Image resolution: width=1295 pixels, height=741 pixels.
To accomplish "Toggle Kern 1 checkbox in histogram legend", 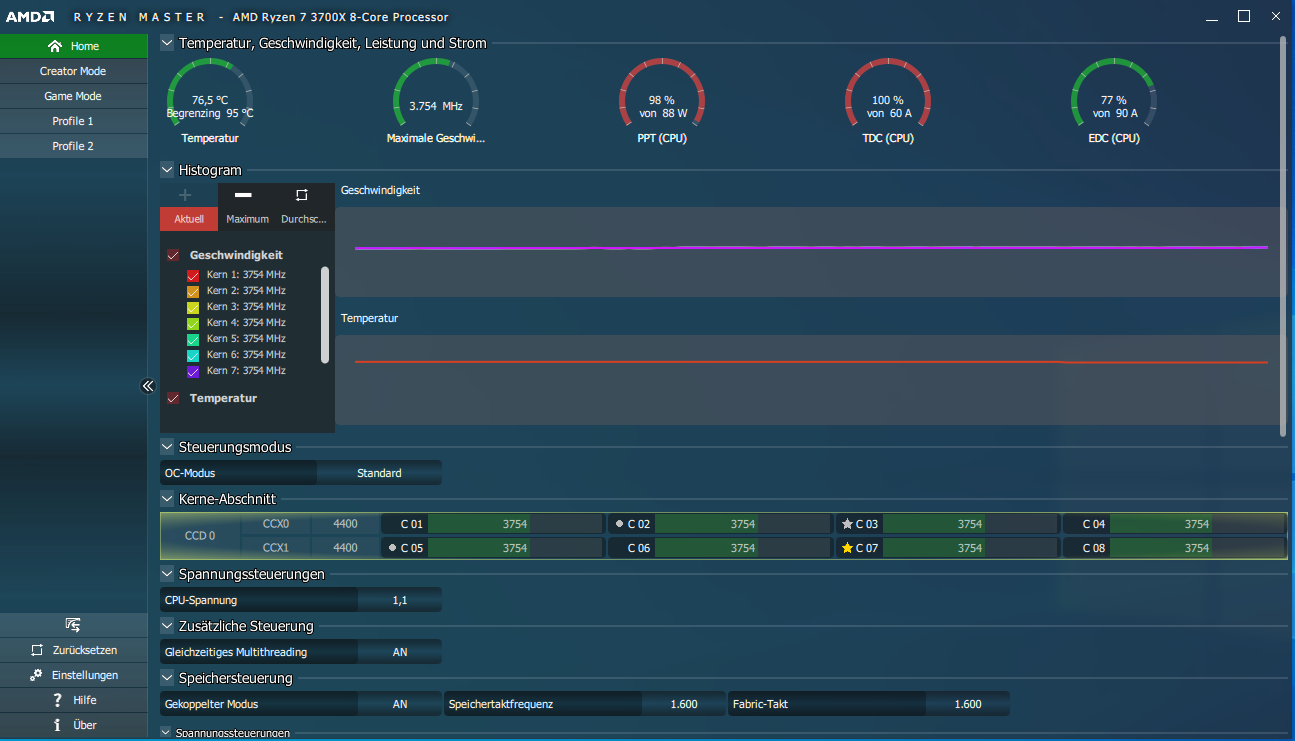I will coord(193,275).
